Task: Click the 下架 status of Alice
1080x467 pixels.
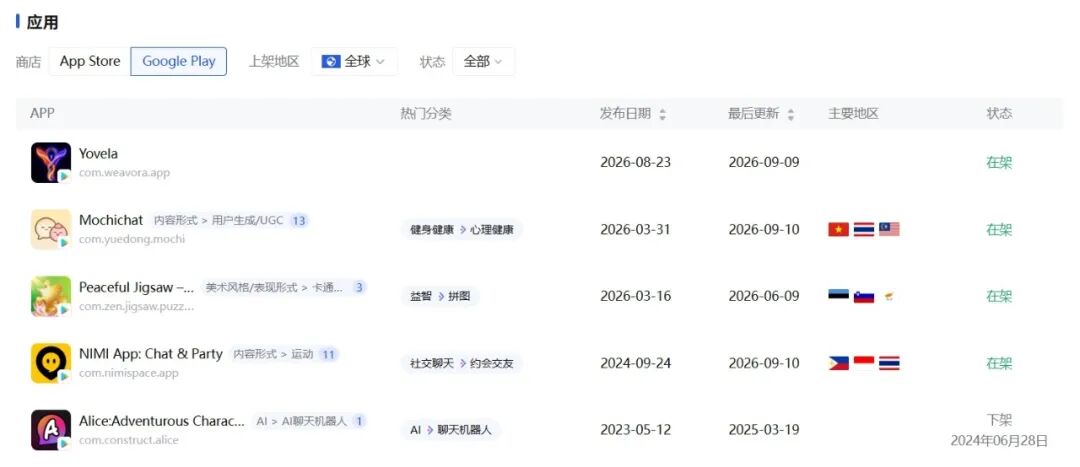Action: [x=999, y=419]
